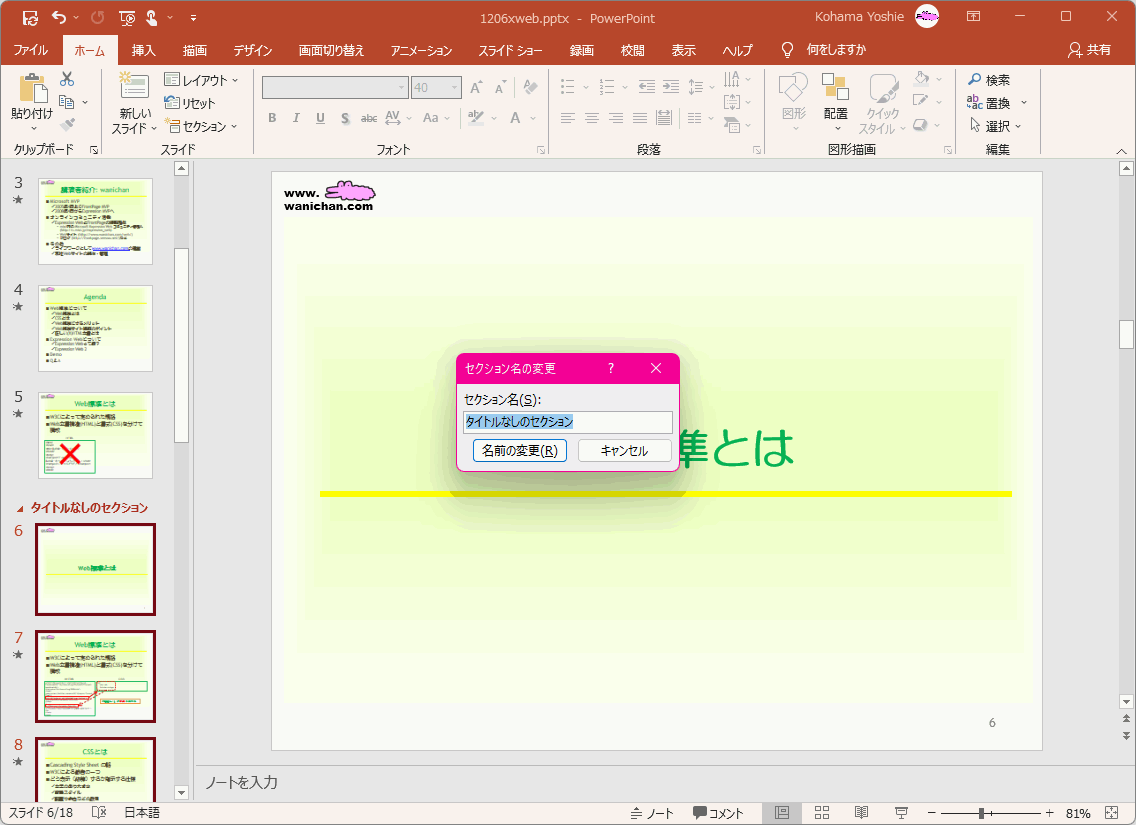
Task: Click the Save icon in title bar
Action: tap(29, 17)
